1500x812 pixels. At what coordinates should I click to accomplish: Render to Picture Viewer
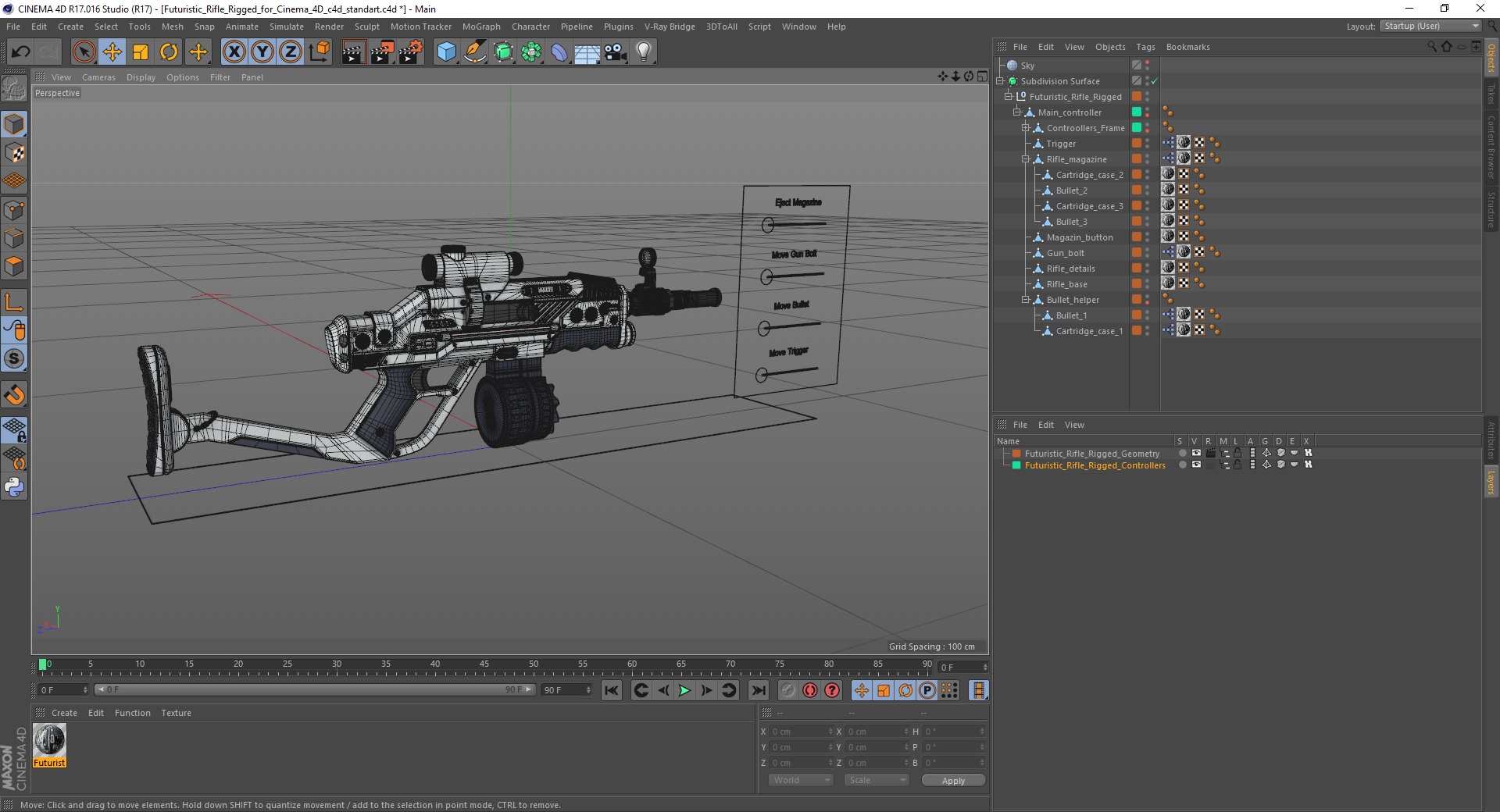(x=382, y=52)
